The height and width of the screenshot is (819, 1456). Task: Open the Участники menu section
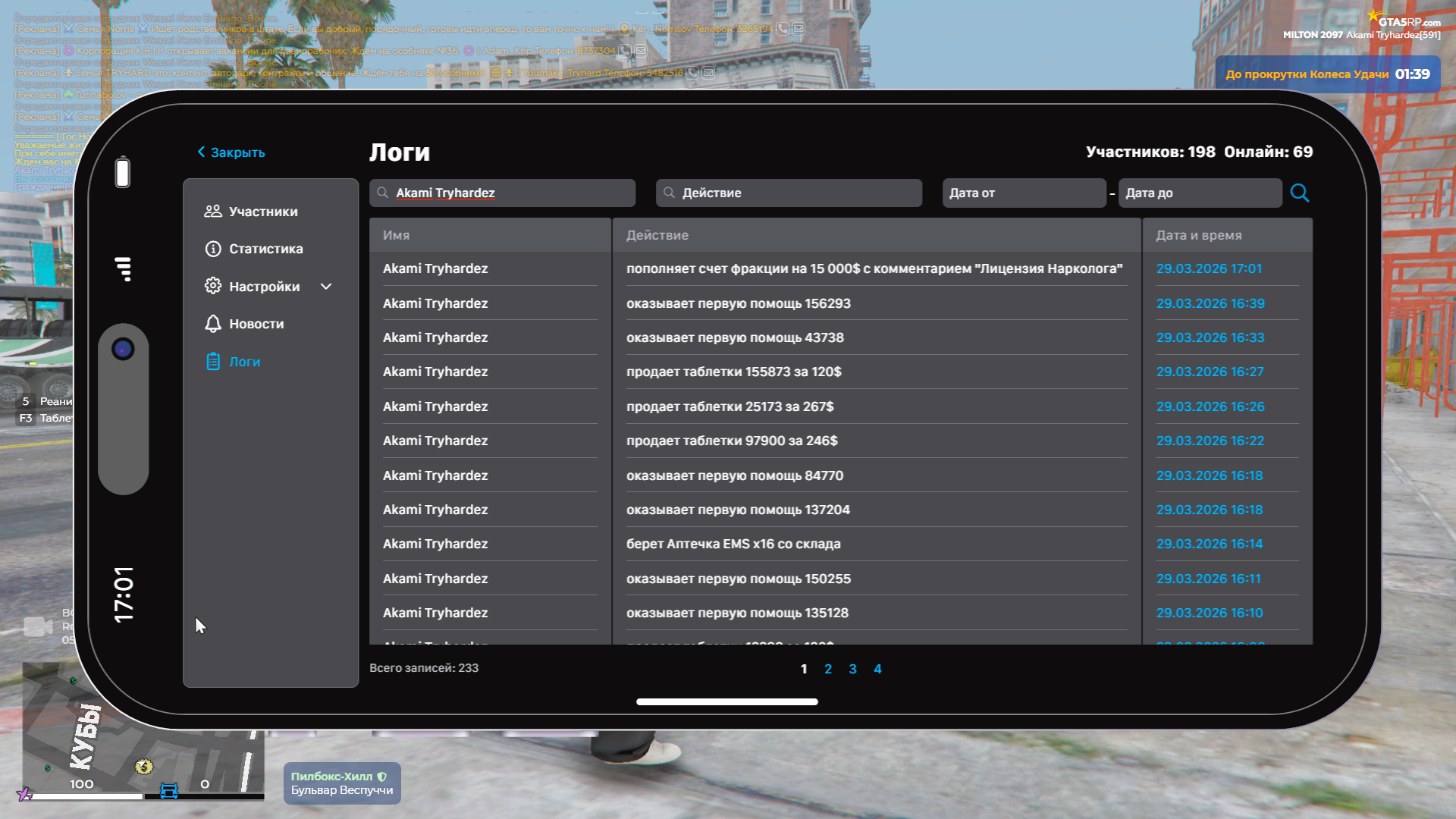click(x=263, y=212)
